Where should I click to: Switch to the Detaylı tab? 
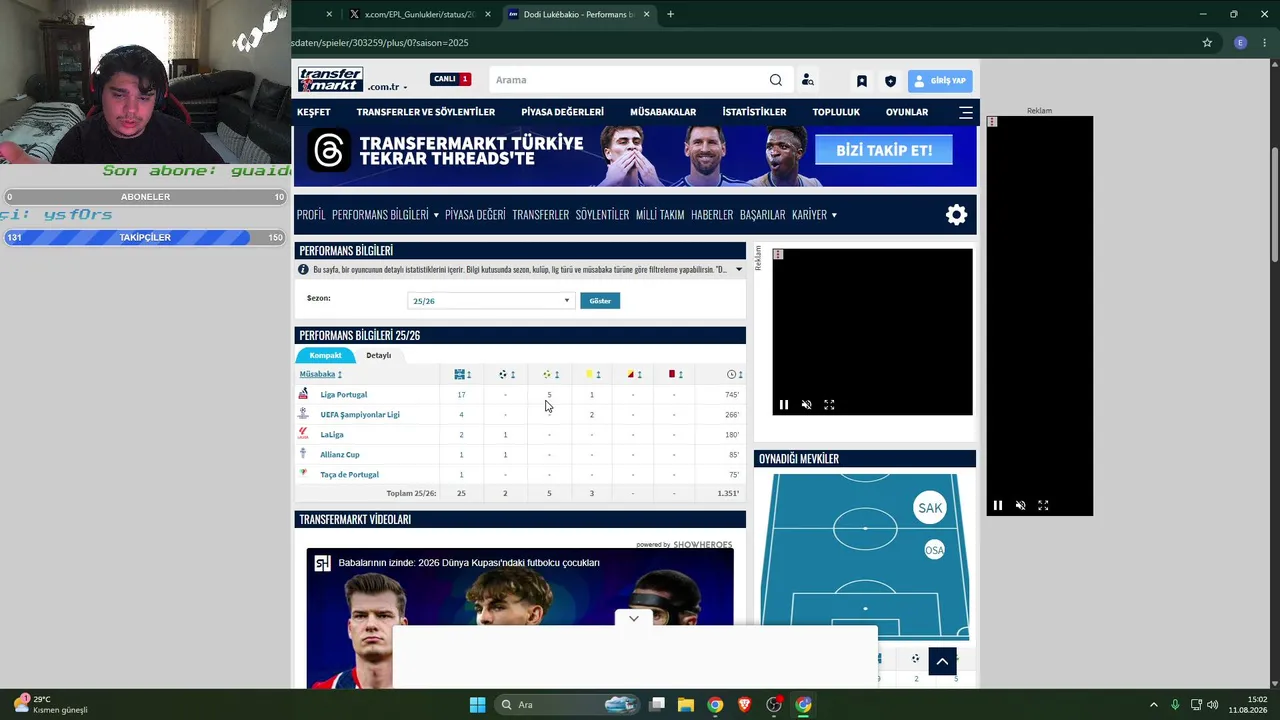pos(378,355)
